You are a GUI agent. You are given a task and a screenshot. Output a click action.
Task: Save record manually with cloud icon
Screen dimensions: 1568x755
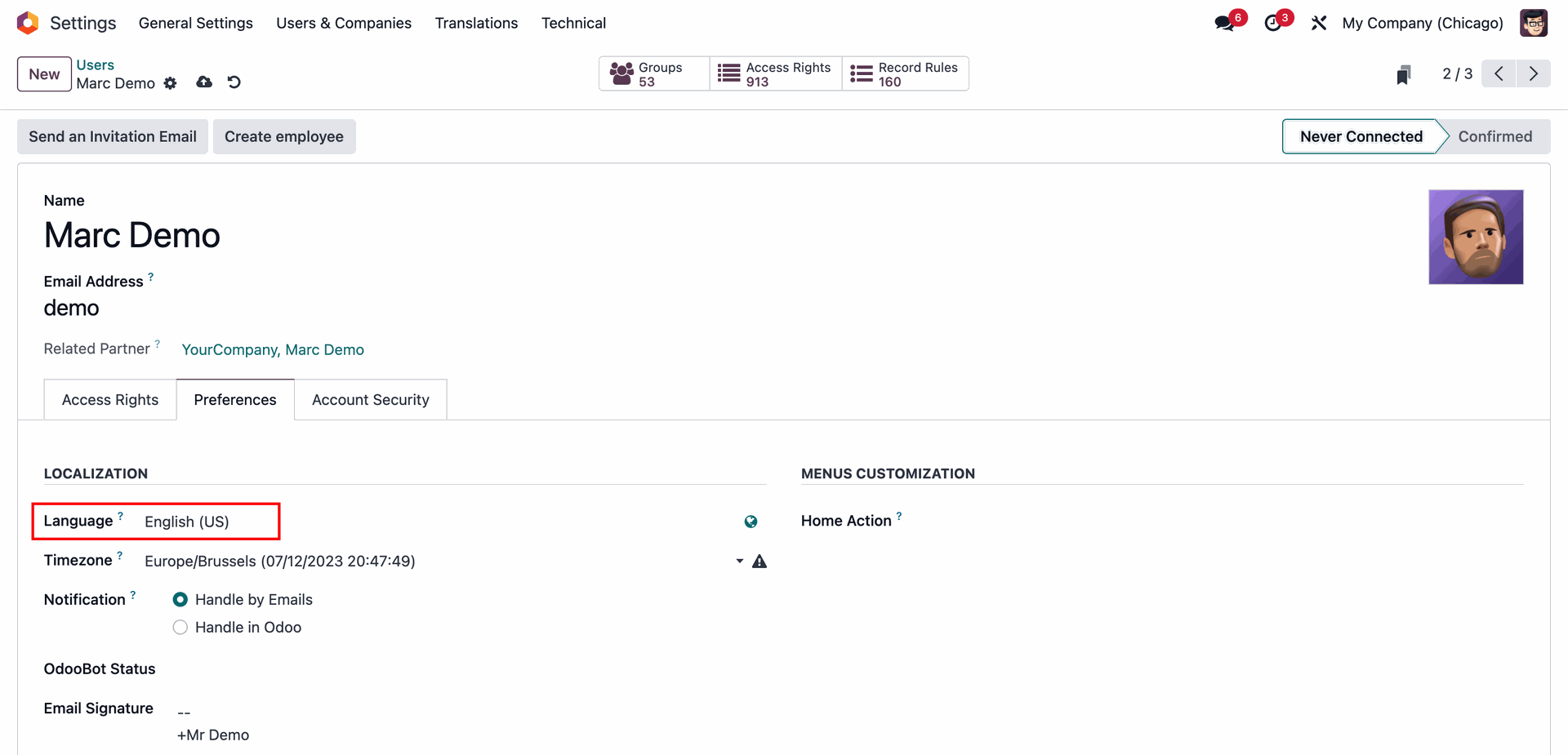click(x=204, y=82)
